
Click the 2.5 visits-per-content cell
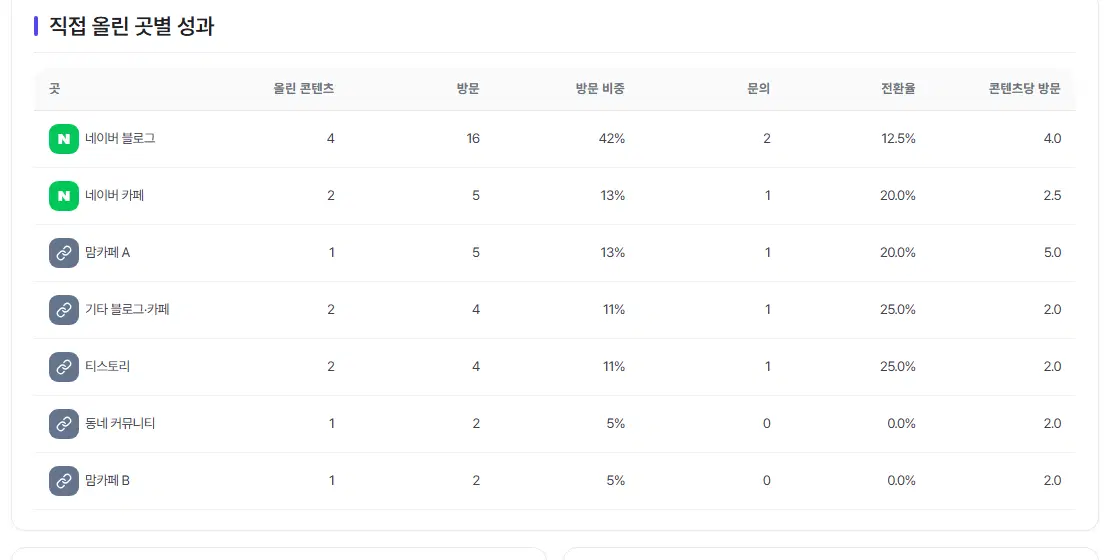pos(1052,195)
